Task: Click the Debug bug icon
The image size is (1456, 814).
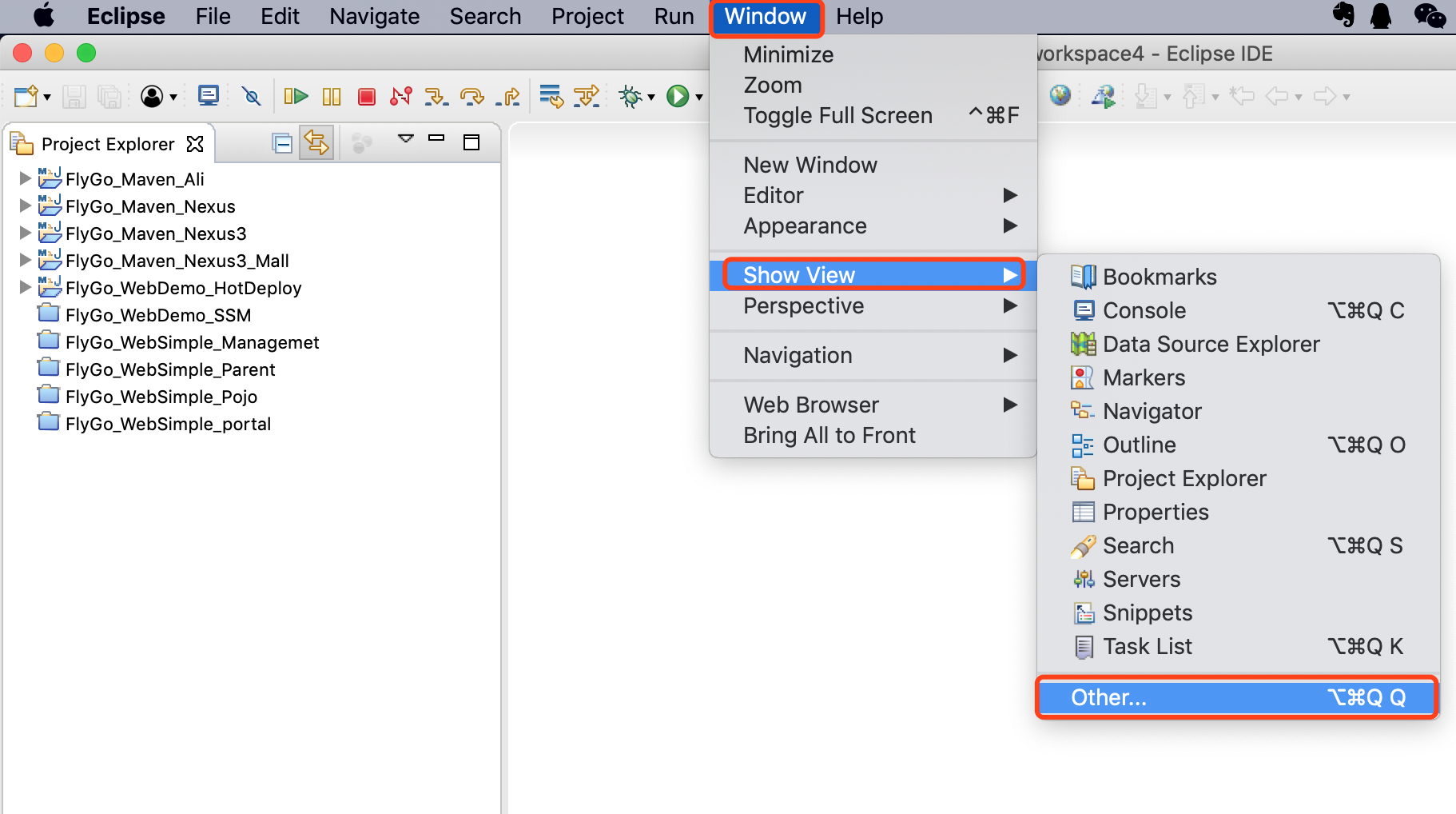Action: [631, 97]
